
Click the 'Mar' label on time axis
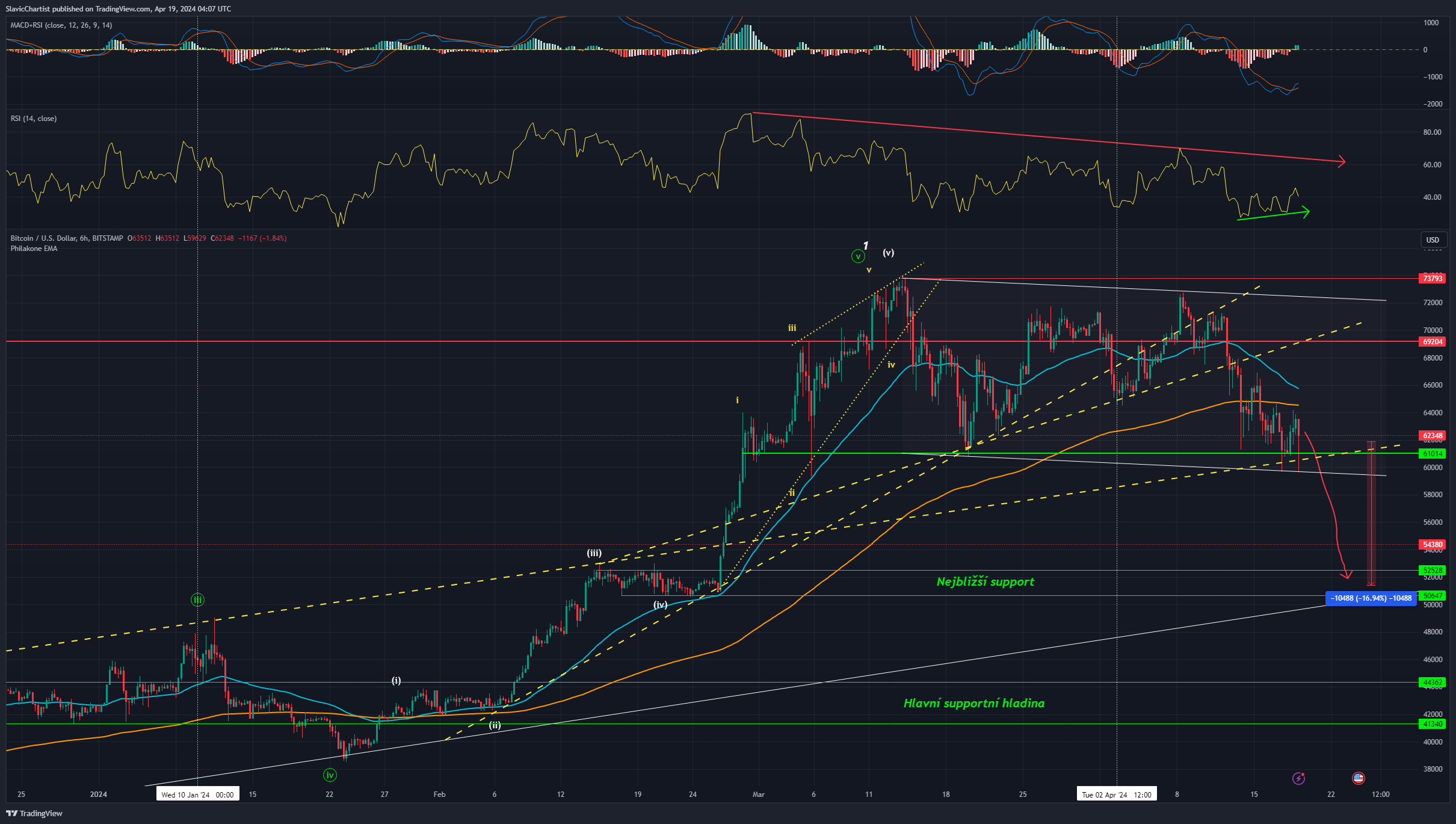758,795
